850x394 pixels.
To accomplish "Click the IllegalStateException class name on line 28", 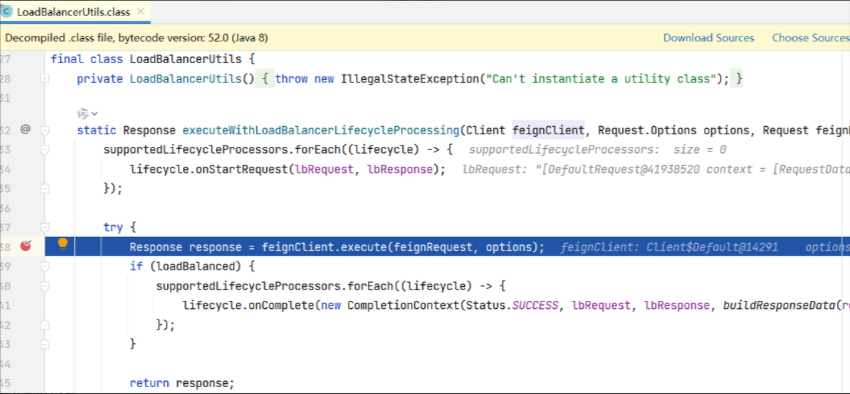I will 409,79.
